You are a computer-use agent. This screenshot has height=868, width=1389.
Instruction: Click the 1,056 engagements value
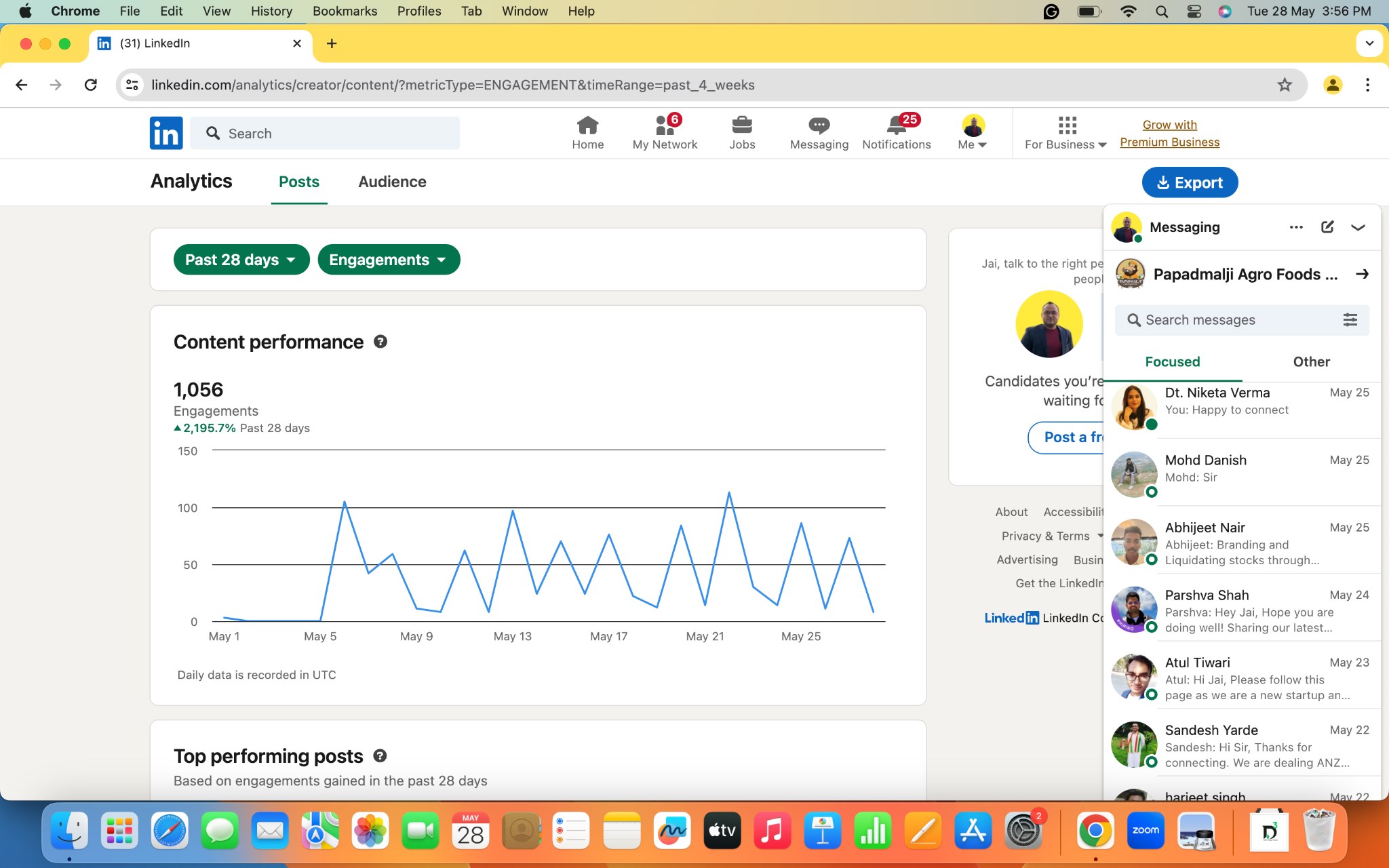click(x=198, y=390)
